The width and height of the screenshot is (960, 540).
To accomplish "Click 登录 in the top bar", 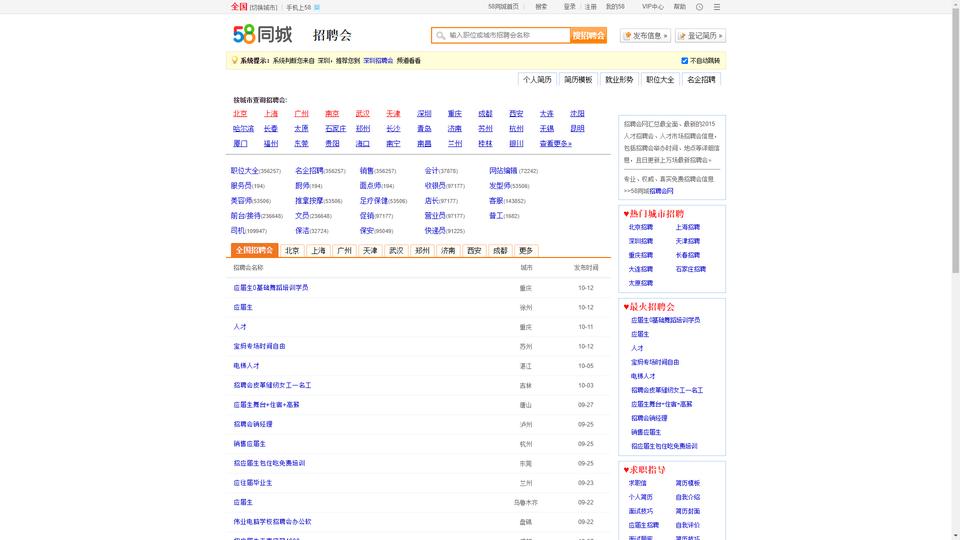I will tap(569, 7).
